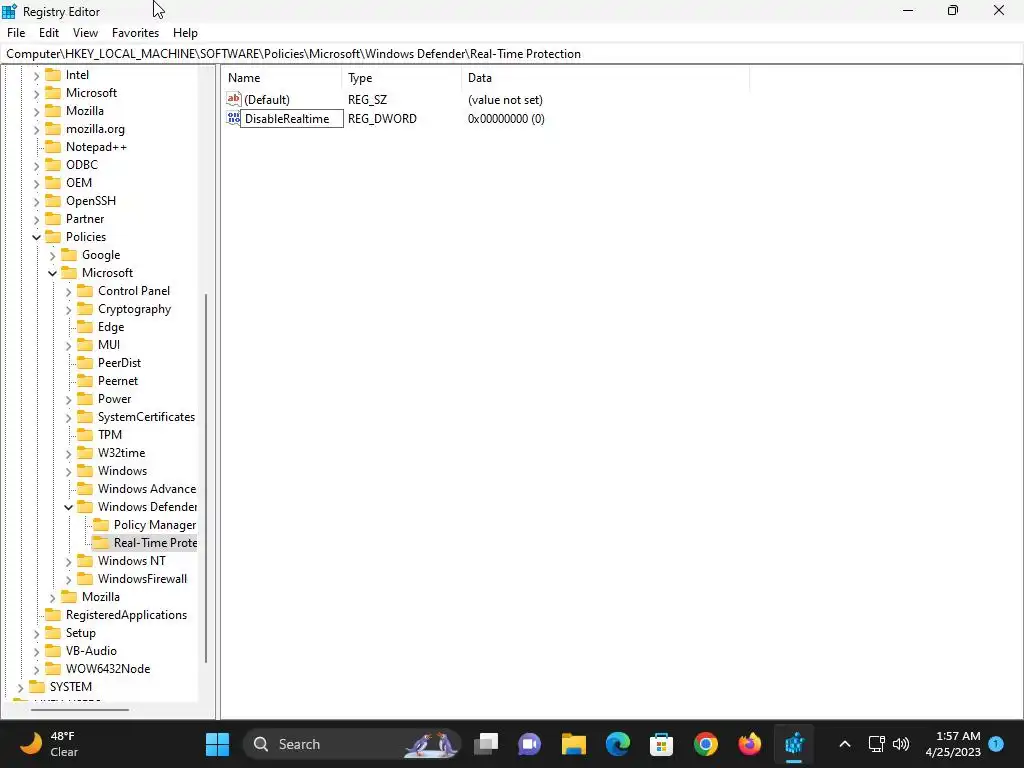Screen dimensions: 1024x768
Task: Select the Edge folder icon
Action: (85, 327)
